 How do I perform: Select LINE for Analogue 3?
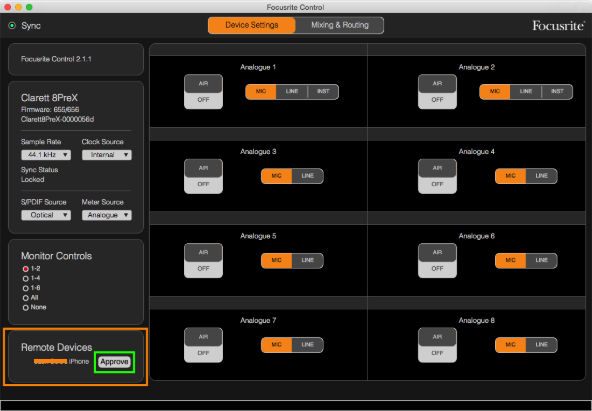click(308, 176)
